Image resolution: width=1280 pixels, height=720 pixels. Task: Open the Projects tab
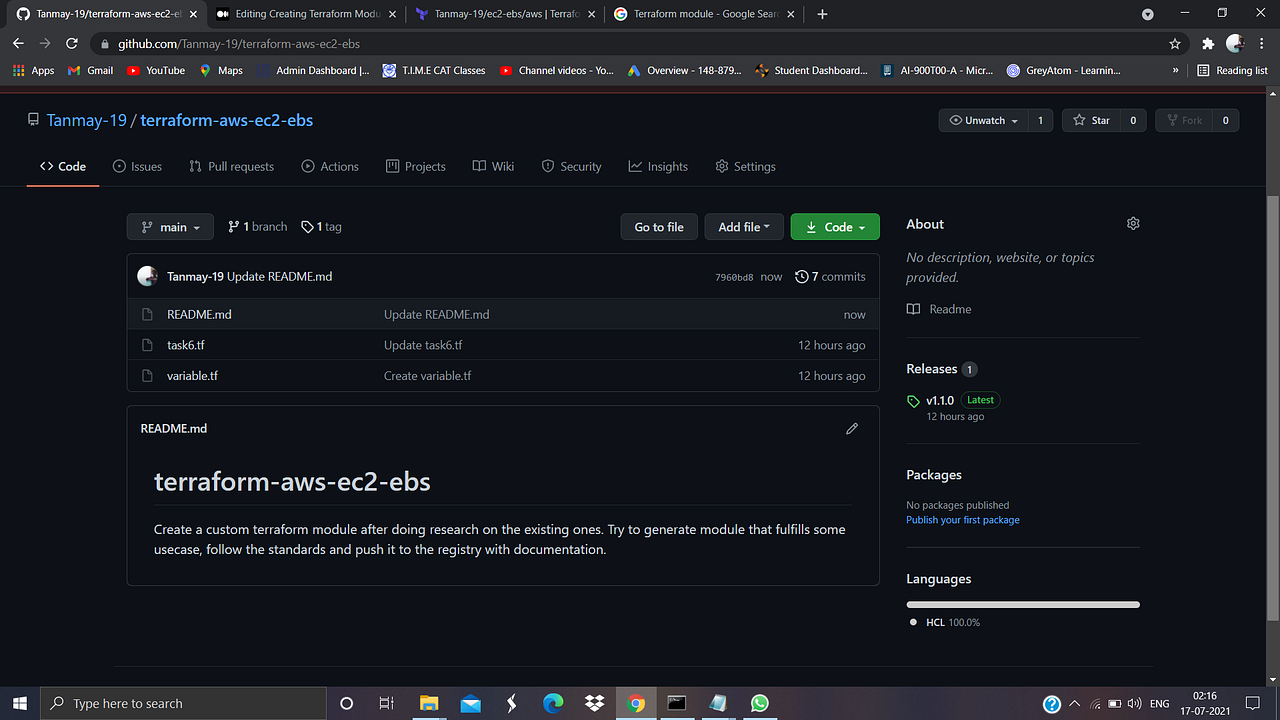(x=415, y=166)
